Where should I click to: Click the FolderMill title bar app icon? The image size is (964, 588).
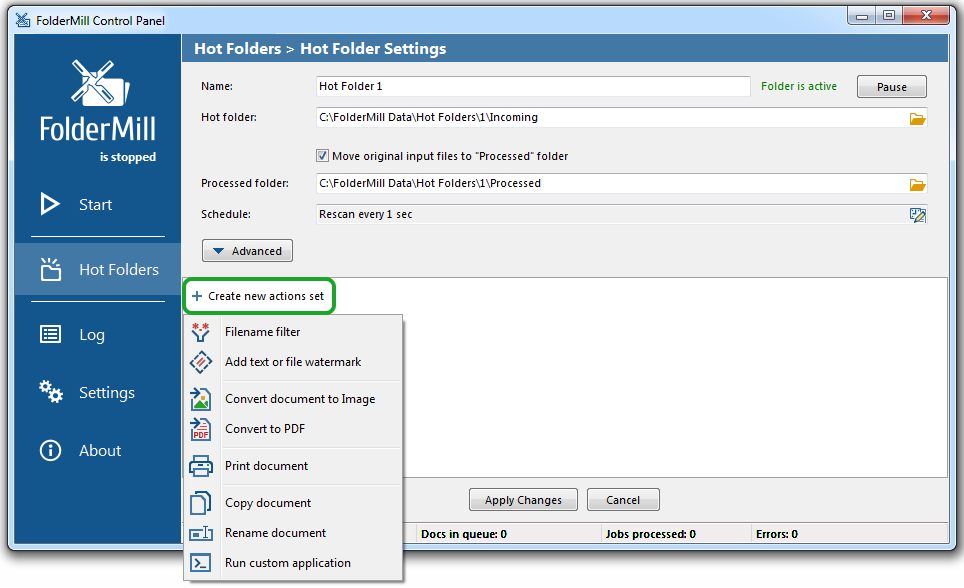click(23, 20)
